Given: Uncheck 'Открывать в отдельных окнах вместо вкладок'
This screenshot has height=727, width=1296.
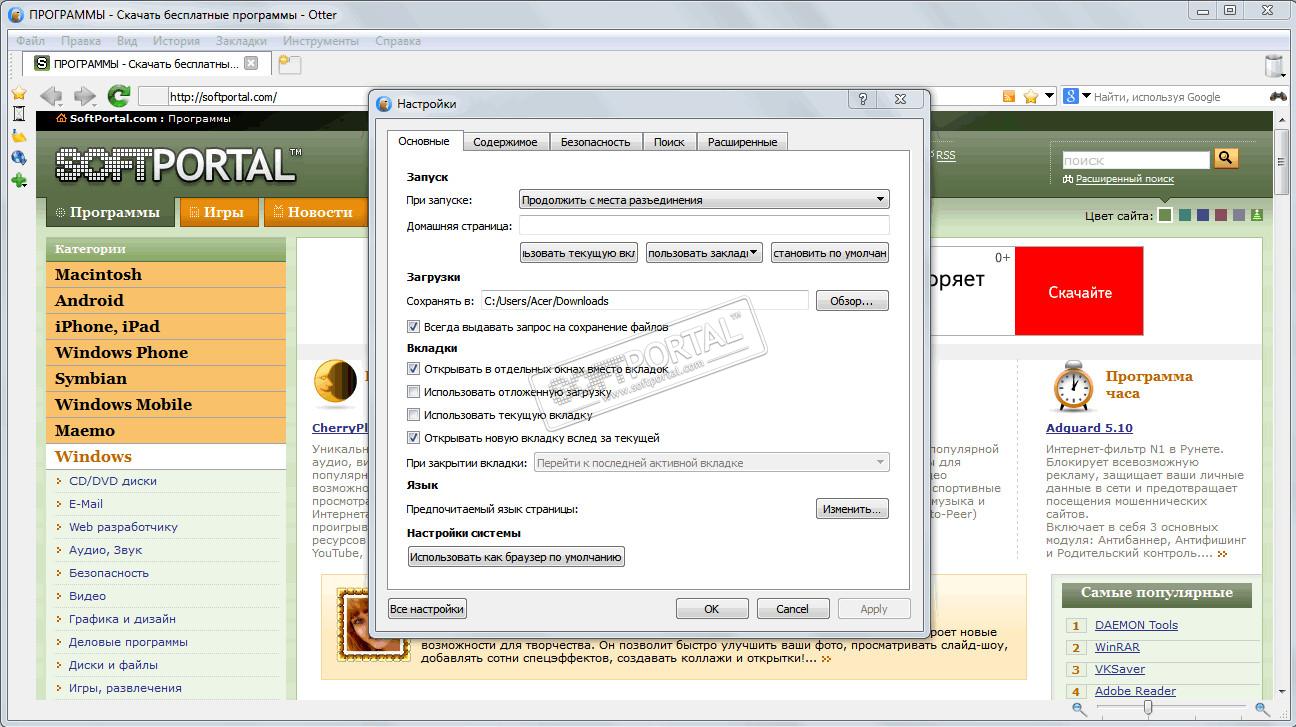Looking at the screenshot, I should click(x=414, y=369).
